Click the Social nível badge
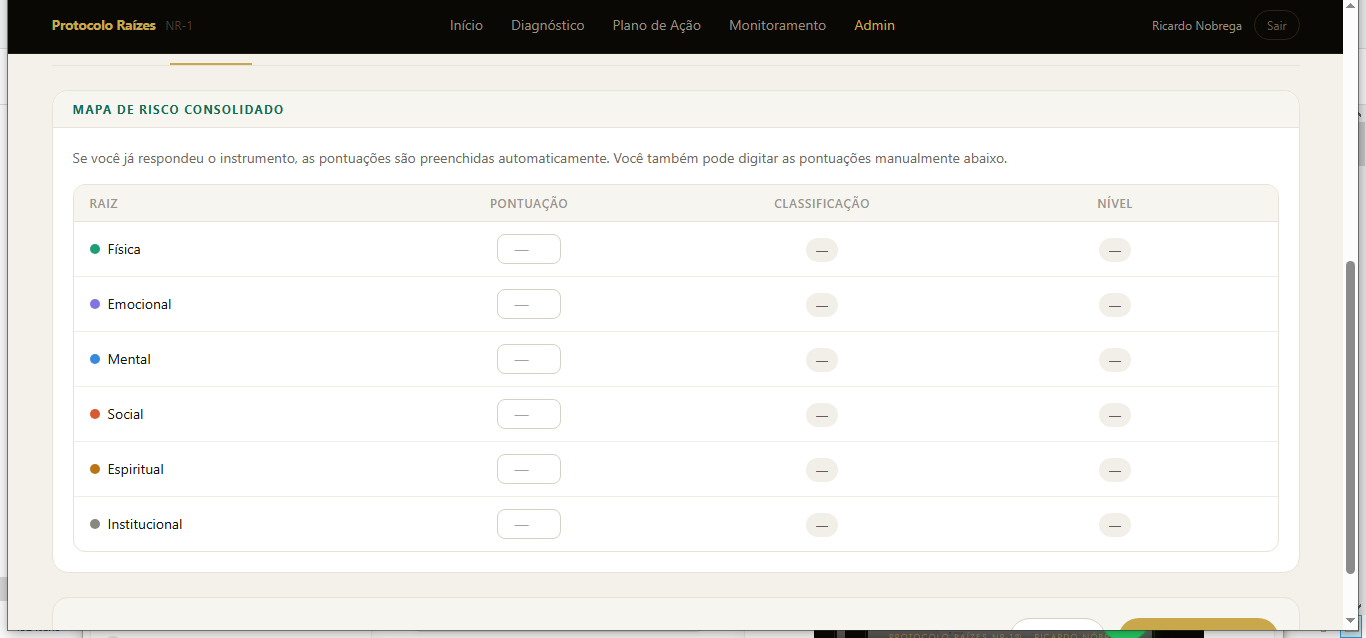This screenshot has height=638, width=1366. coord(1114,415)
